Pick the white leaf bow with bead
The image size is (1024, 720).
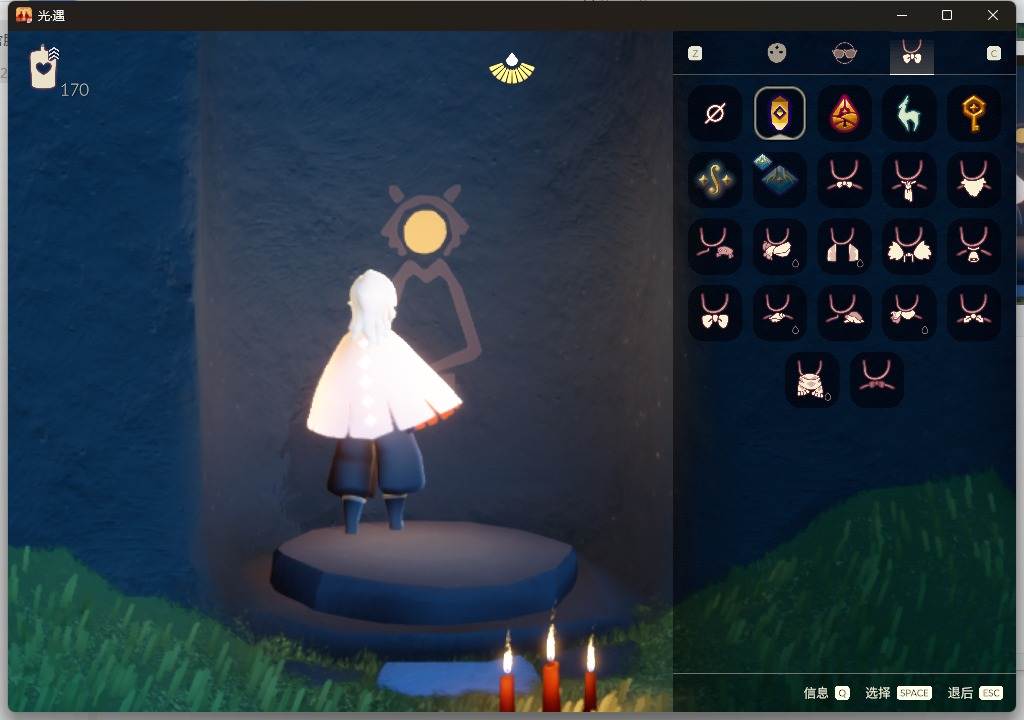click(x=973, y=313)
